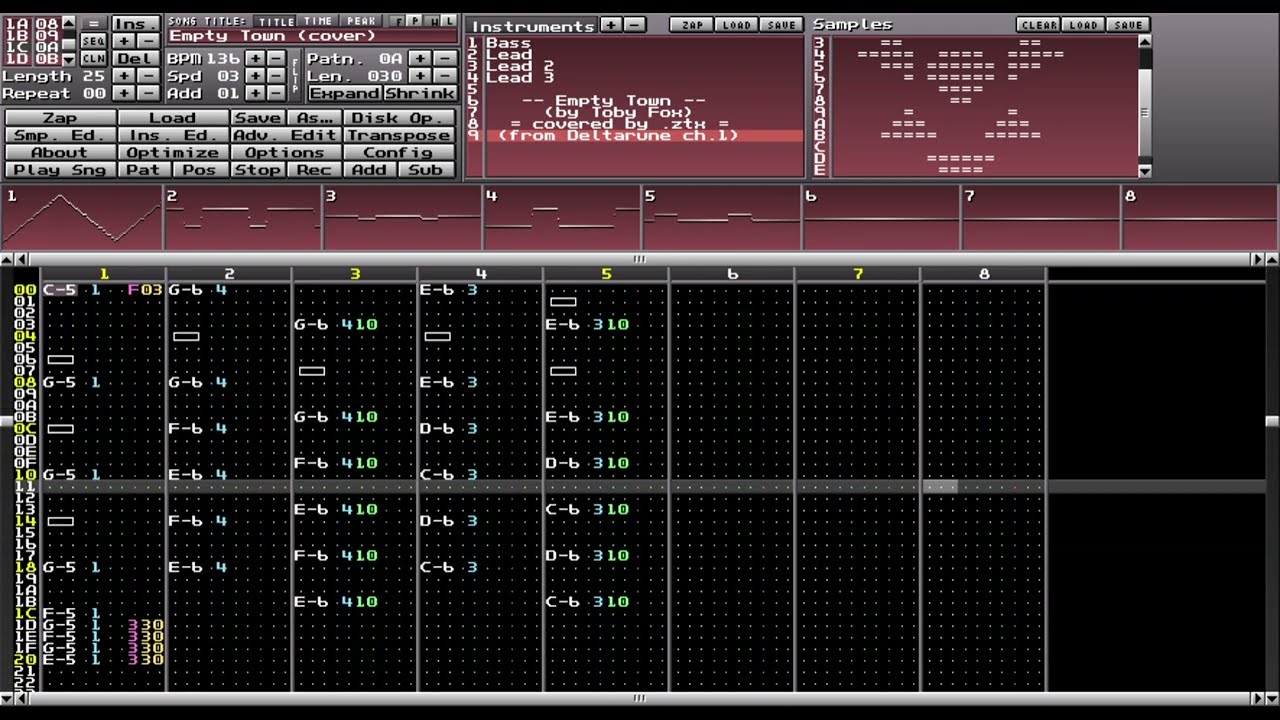Click the As... save-as button
The image size is (1280, 720).
314,118
